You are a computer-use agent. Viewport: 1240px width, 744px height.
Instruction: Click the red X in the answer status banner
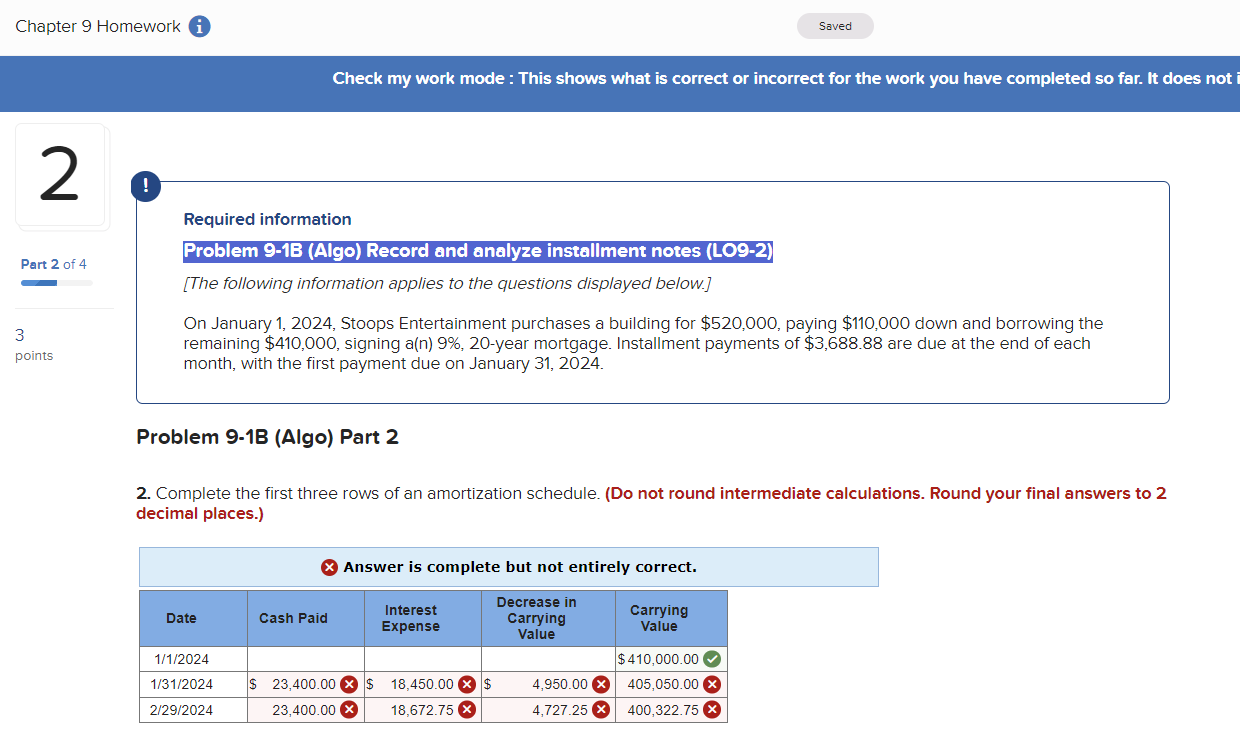pos(330,567)
